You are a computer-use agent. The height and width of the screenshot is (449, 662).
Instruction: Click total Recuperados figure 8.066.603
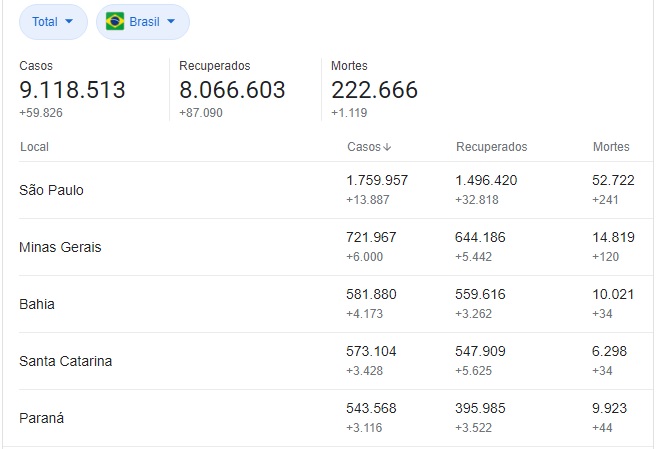point(232,90)
